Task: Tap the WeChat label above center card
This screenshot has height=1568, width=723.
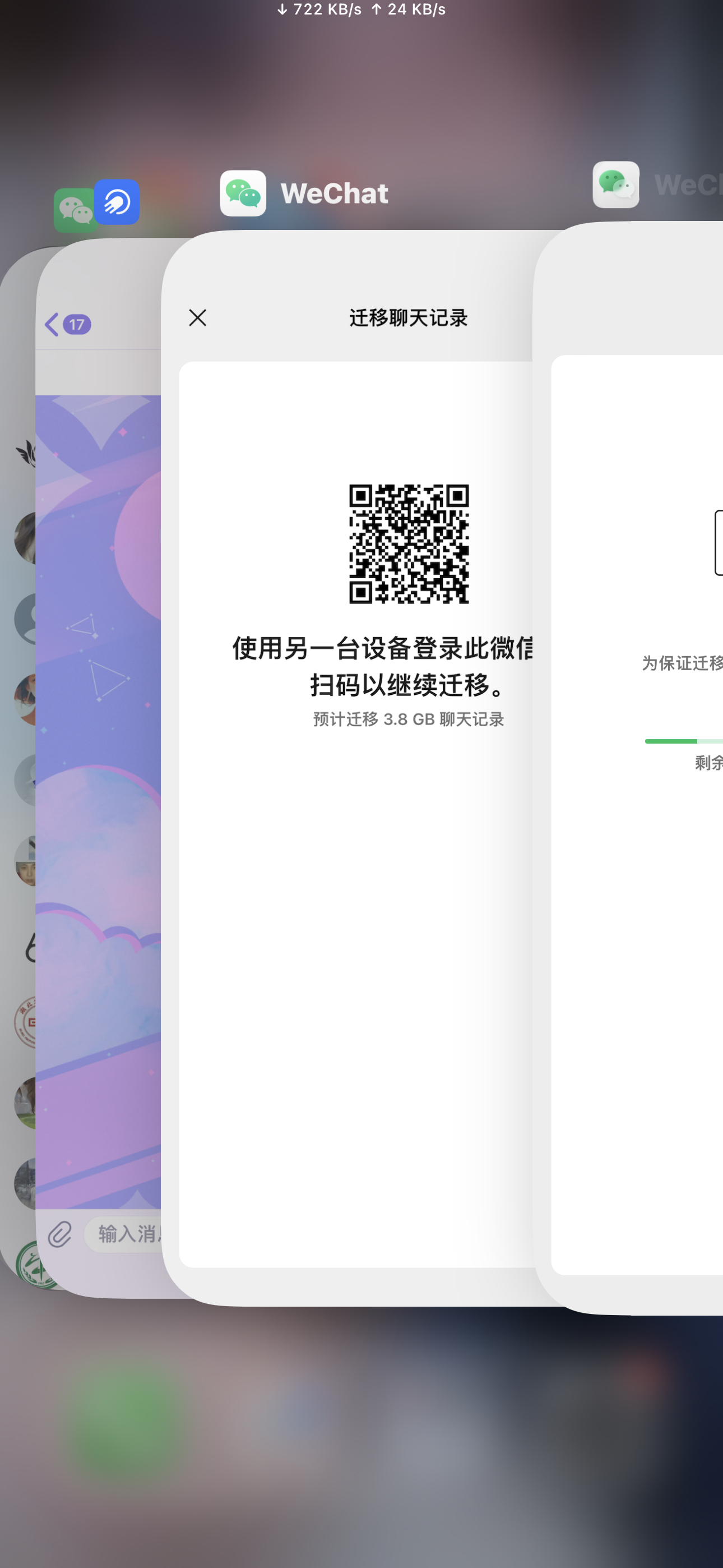Action: [x=334, y=193]
